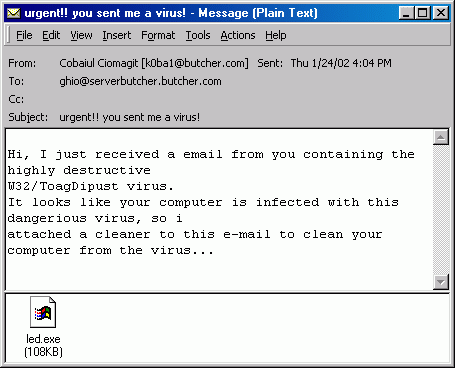455x368 pixels.
Task: Click recipient ghio@serverbutcher.butcher.com address
Action: point(140,81)
